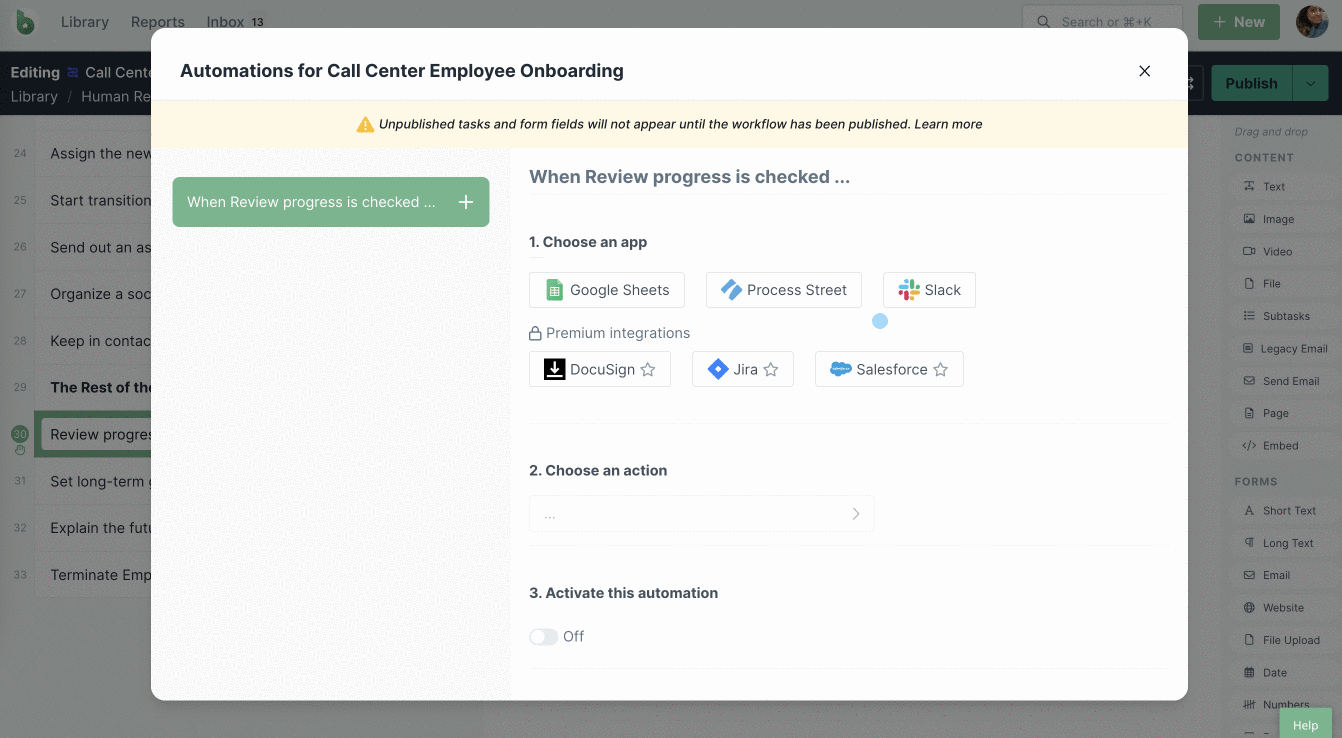The image size is (1342, 738).
Task: Select task 25 Start transition
Action: [93, 200]
